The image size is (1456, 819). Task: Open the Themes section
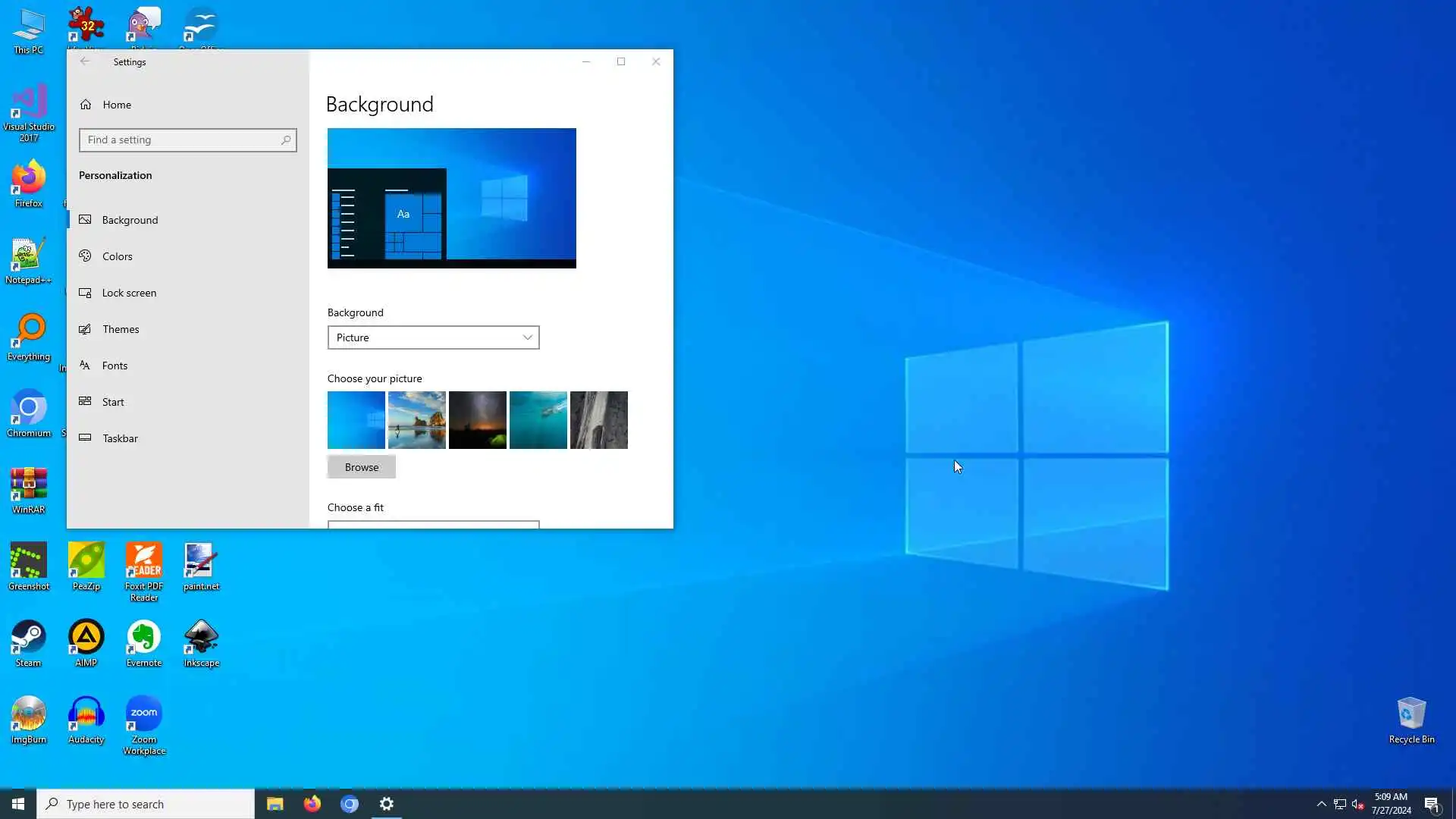[121, 329]
